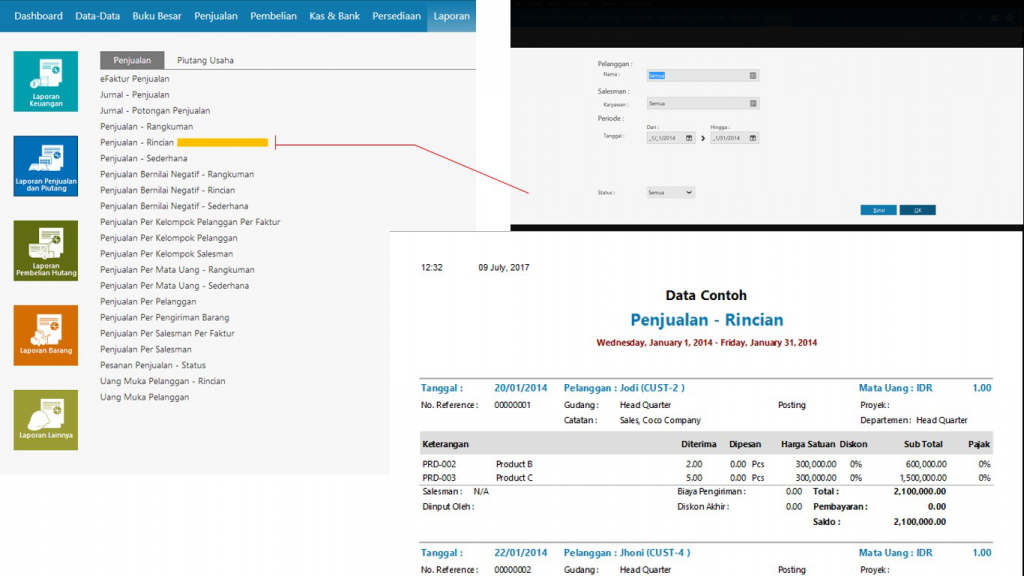The height and width of the screenshot is (576, 1024).
Task: Open the Laporan Keuangan report category
Action: point(45,81)
